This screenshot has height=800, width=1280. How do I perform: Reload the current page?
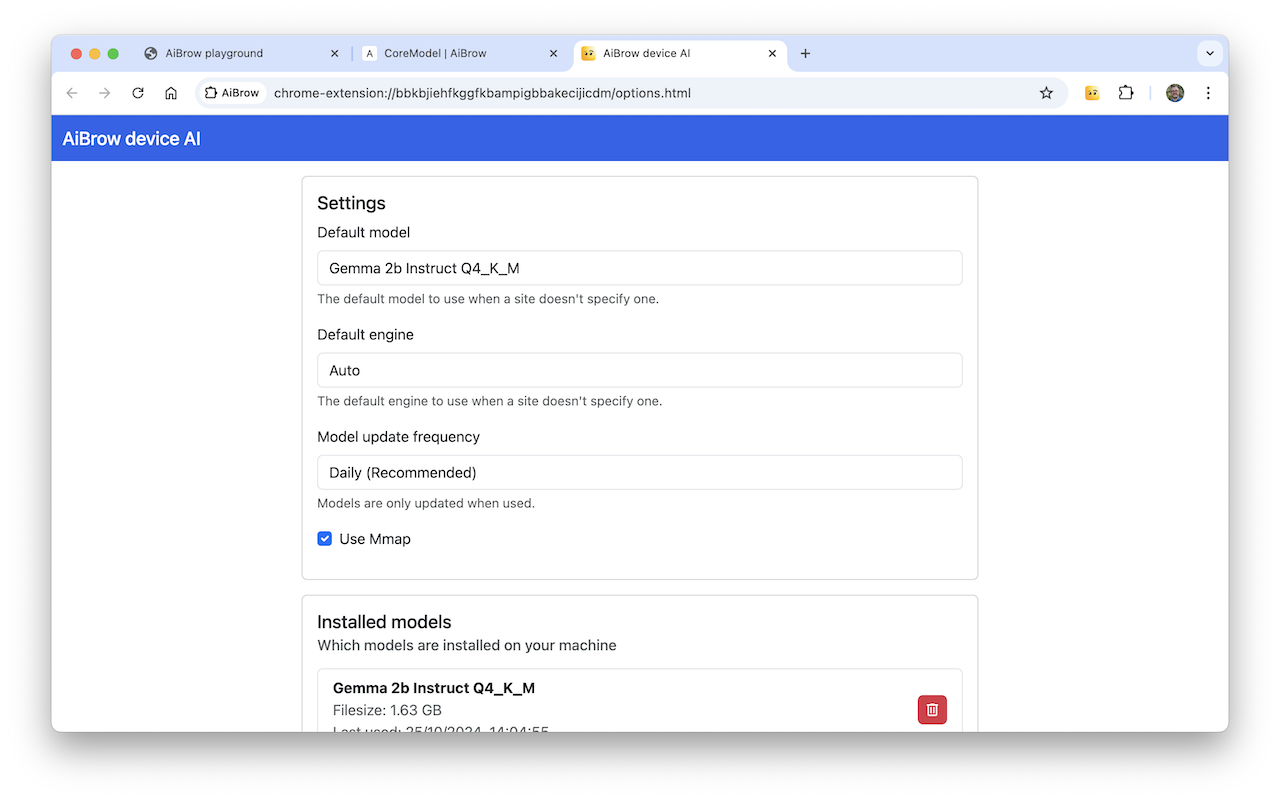137,92
